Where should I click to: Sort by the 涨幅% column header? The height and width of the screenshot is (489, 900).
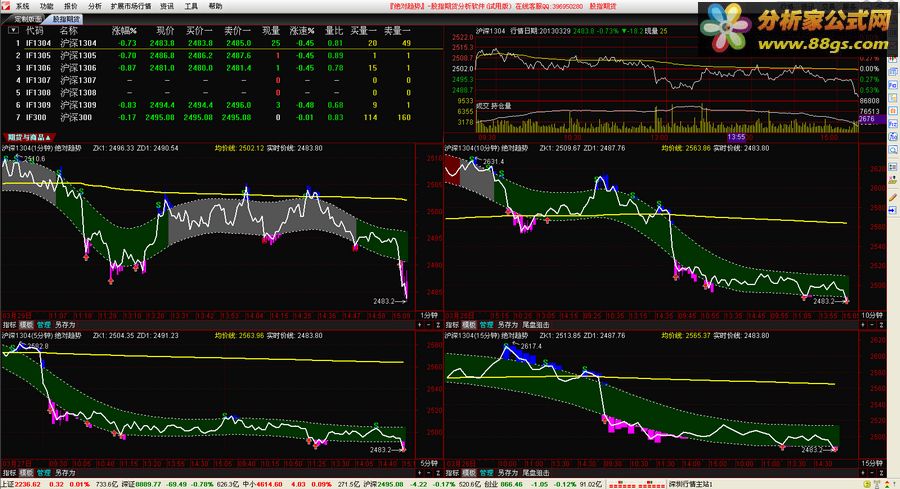tap(124, 30)
